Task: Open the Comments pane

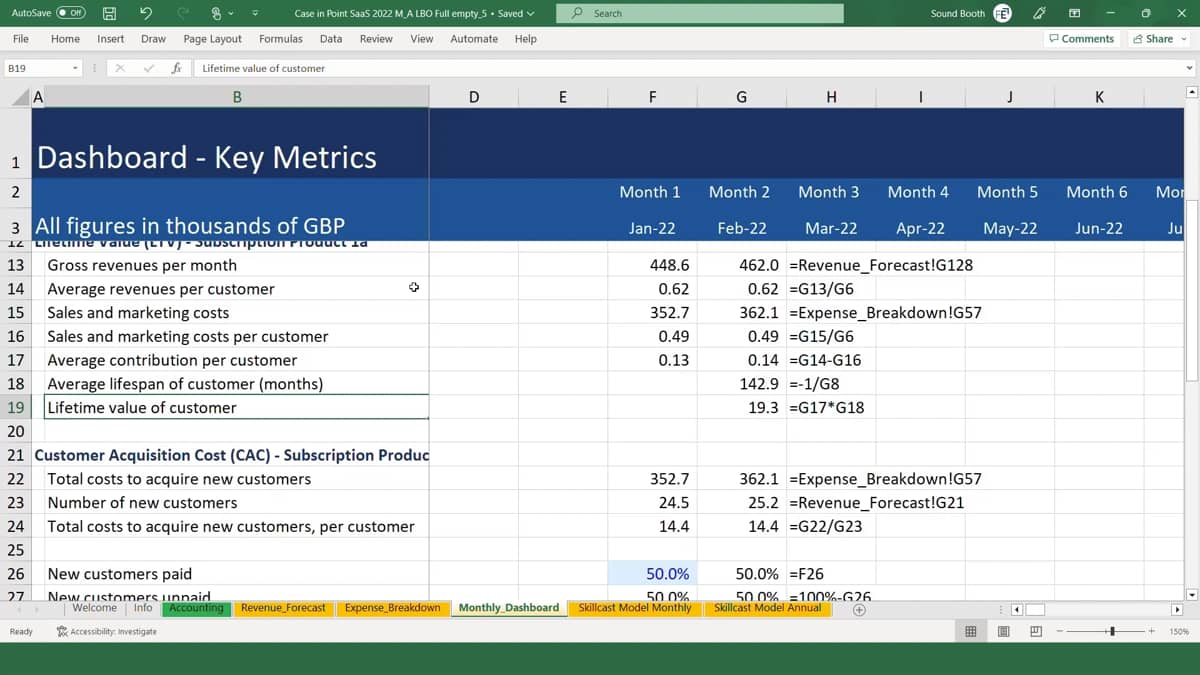Action: (1082, 39)
